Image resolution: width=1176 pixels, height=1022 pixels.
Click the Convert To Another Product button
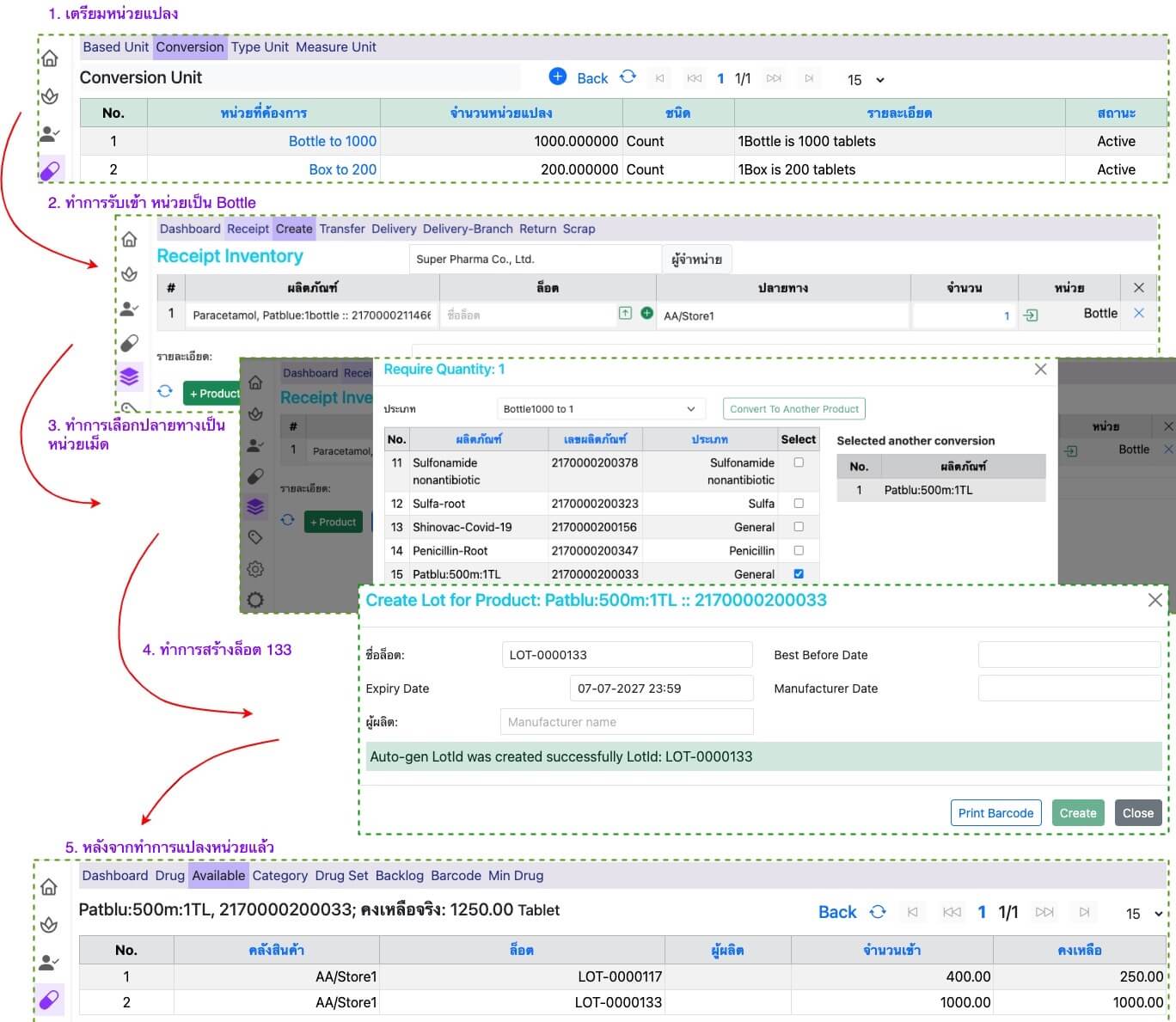click(x=793, y=409)
